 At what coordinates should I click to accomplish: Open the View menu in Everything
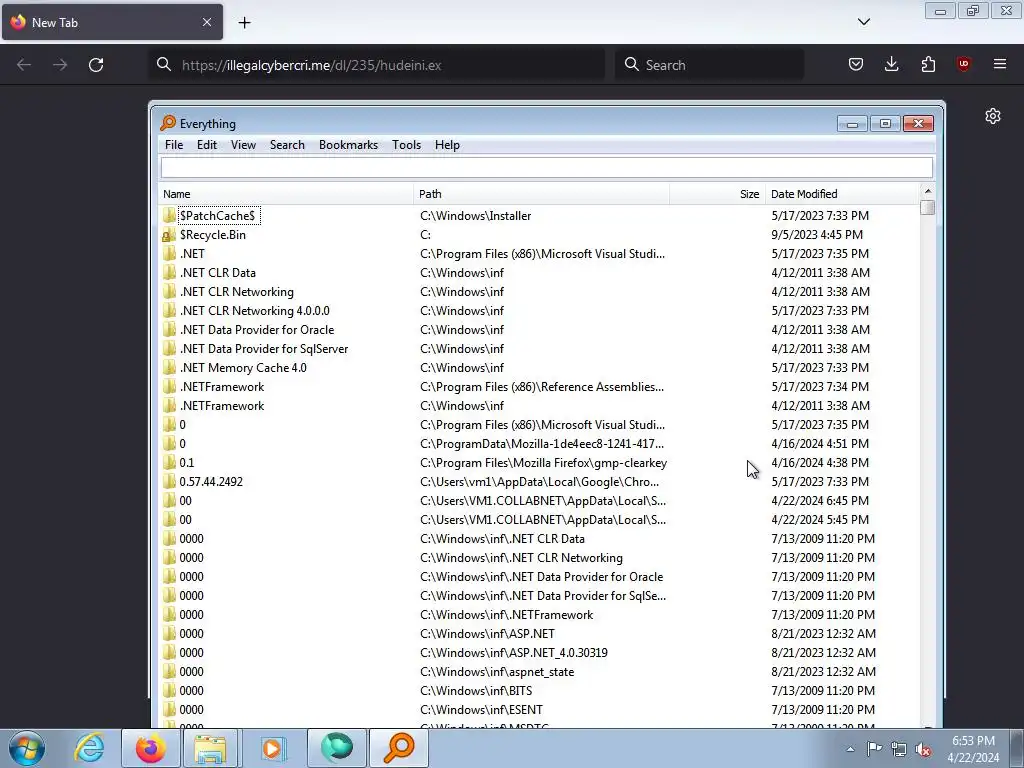[x=243, y=145]
